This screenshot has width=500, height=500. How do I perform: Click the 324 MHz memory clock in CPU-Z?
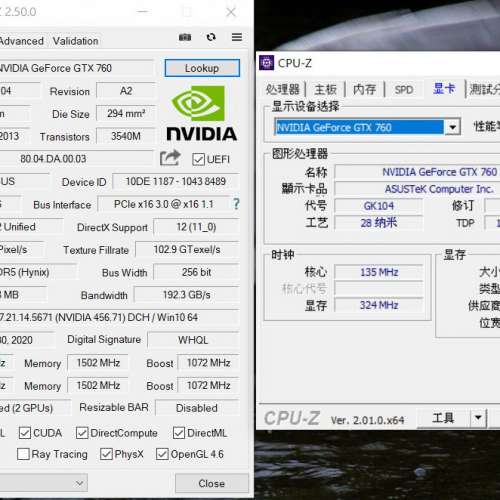(379, 305)
